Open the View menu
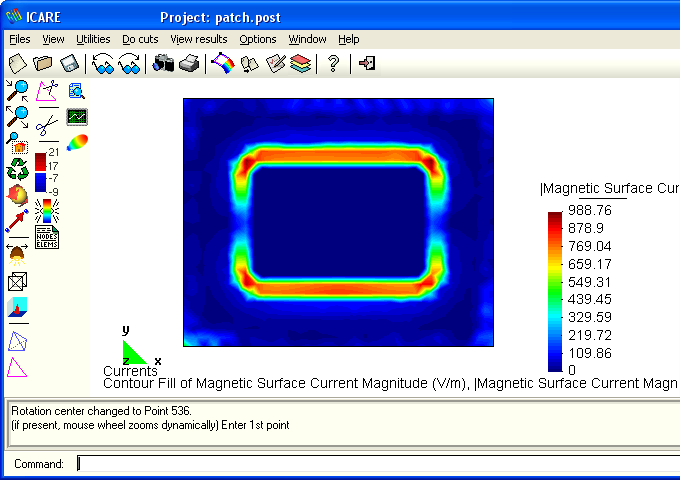This screenshot has height=480, width=680. (x=53, y=39)
